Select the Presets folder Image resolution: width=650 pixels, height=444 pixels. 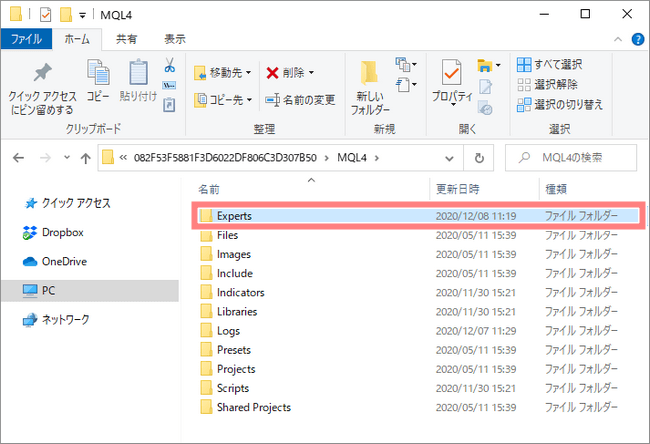[x=418, y=350]
